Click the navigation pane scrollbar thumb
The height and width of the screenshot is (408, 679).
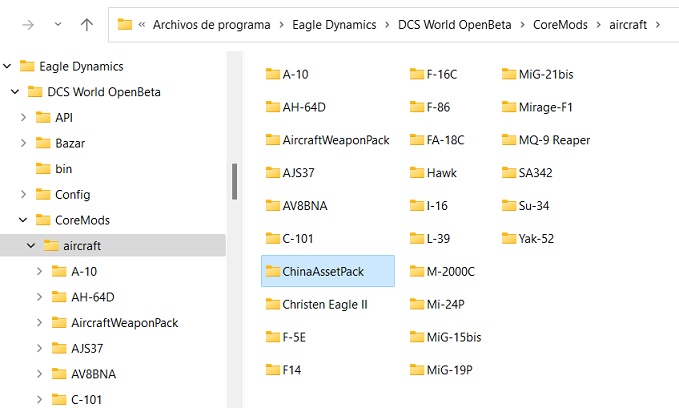pyautogui.click(x=234, y=181)
